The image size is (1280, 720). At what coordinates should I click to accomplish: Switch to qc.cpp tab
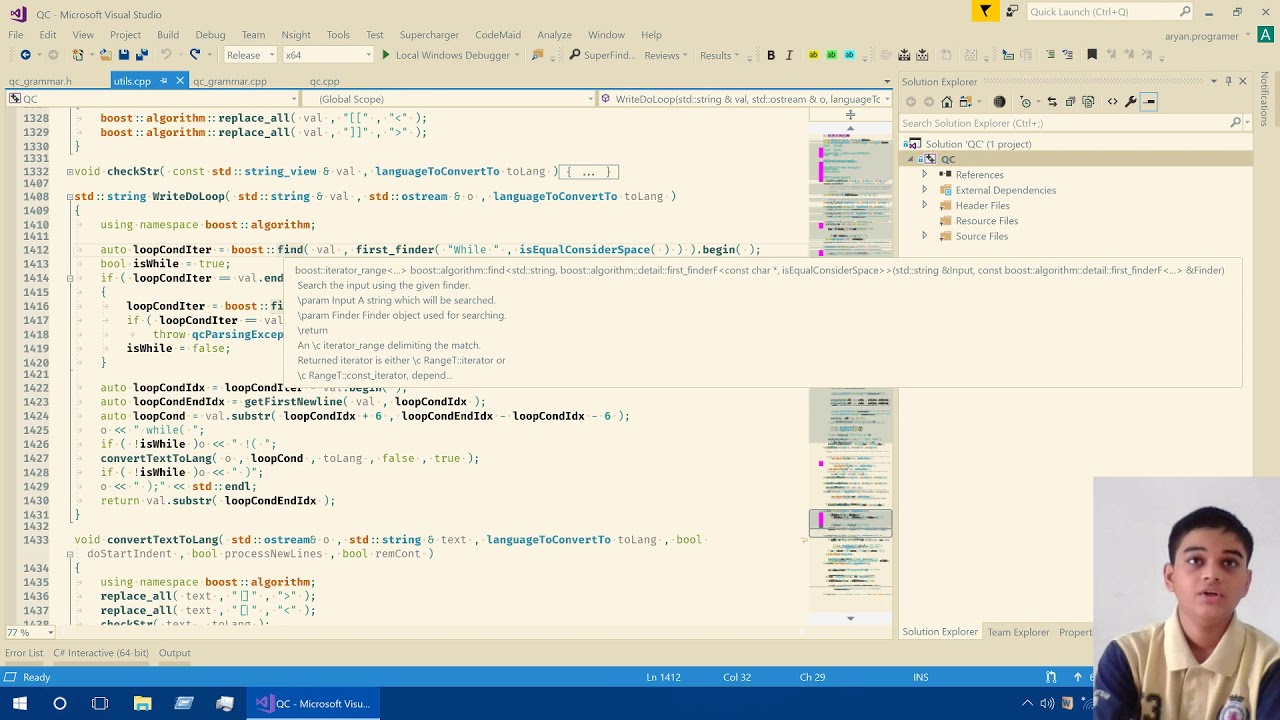tap(324, 81)
